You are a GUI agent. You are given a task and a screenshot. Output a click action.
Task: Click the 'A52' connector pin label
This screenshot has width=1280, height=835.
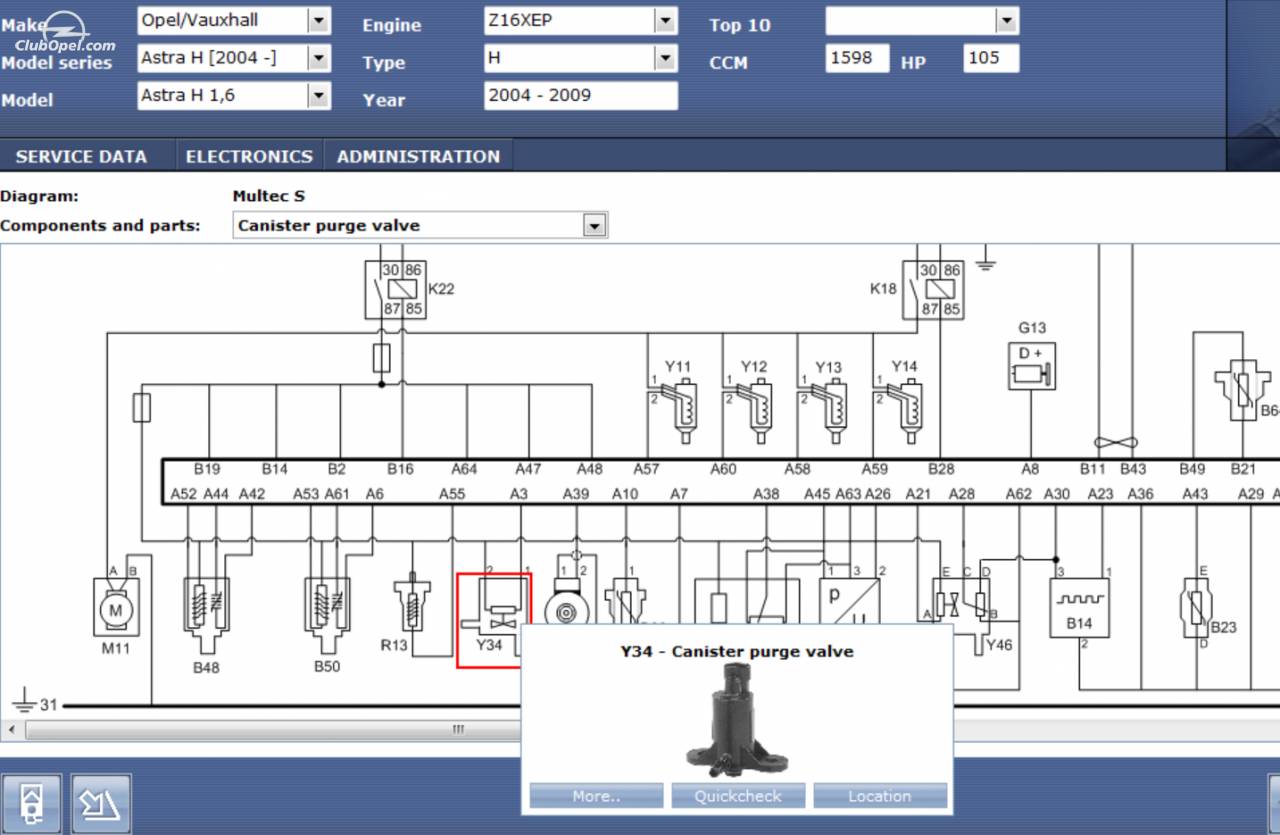click(x=184, y=493)
